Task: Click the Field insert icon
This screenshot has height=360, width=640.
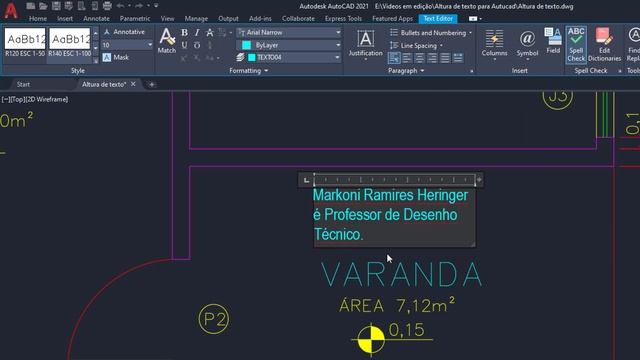Action: (x=553, y=41)
